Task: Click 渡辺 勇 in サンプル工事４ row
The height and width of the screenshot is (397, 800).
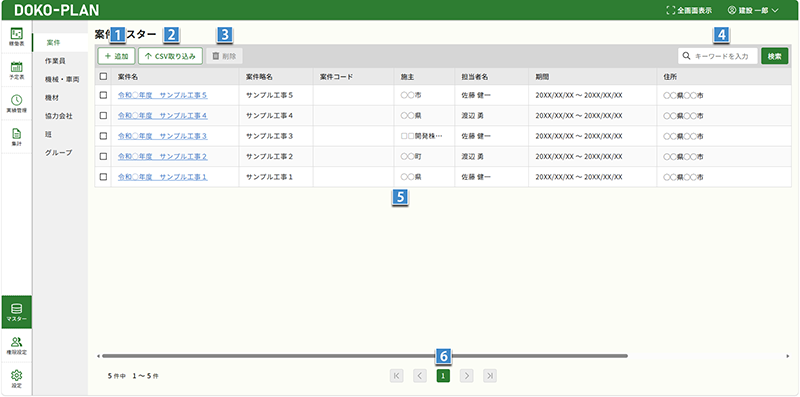Action: tap(473, 115)
